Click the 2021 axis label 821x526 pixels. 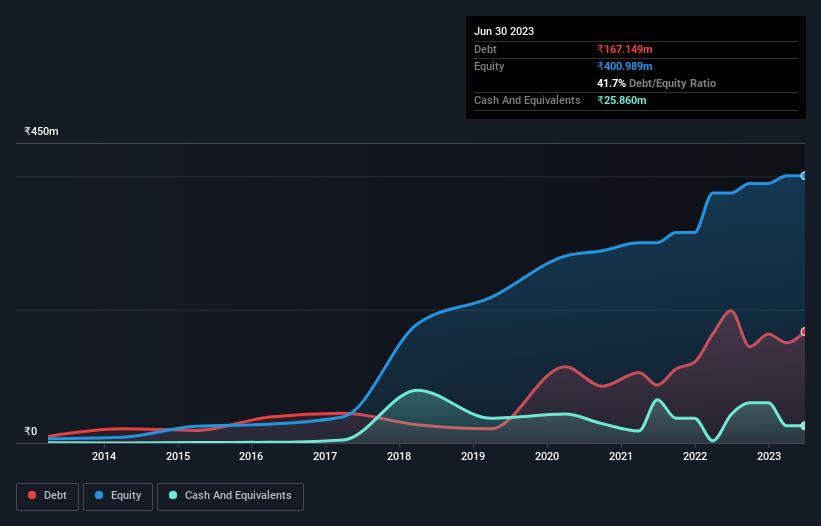tap(621, 456)
